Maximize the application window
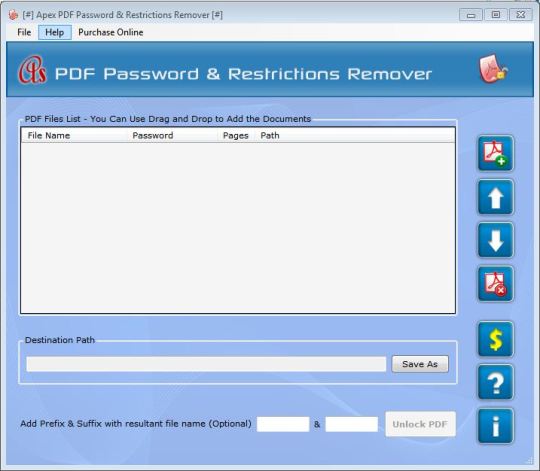 [496, 15]
